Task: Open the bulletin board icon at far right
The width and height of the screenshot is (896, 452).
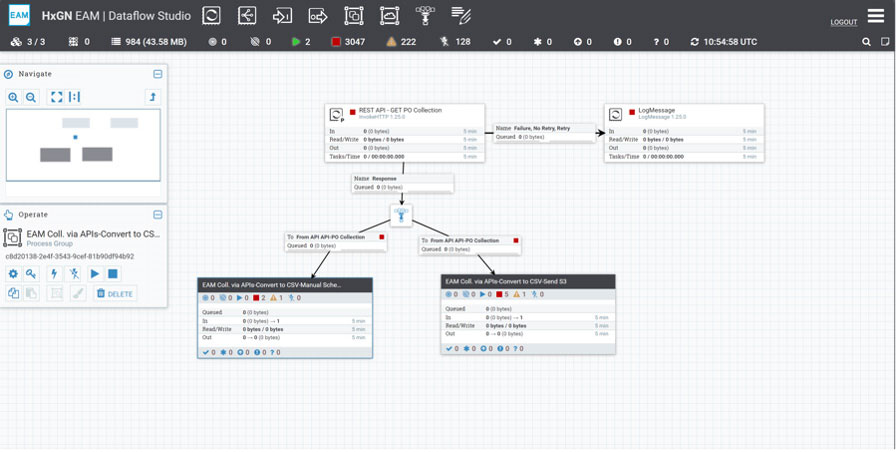Action: click(885, 42)
